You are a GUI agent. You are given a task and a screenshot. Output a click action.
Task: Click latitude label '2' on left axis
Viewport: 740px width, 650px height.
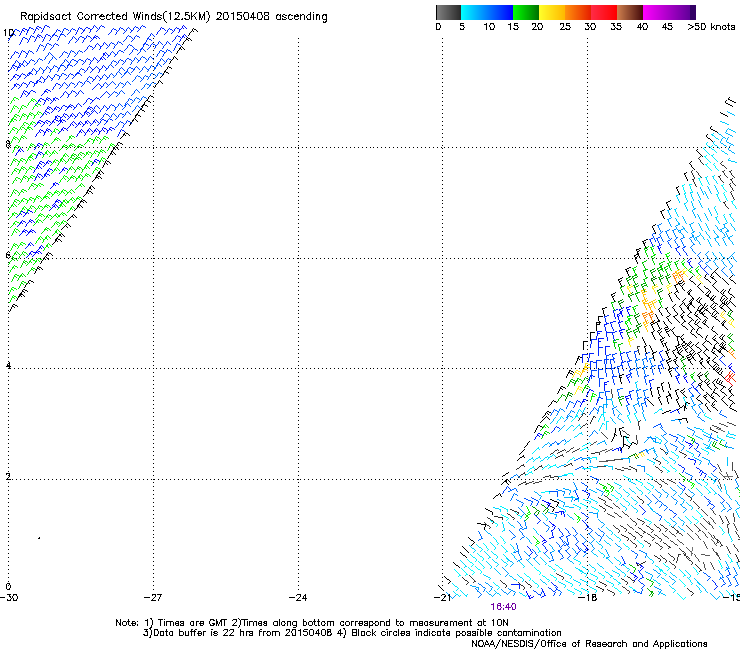pyautogui.click(x=8, y=476)
